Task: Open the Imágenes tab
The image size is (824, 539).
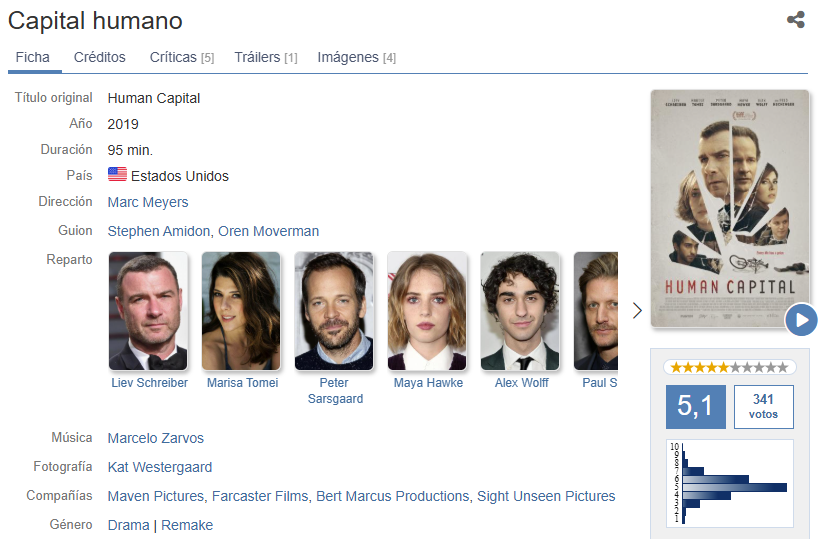Action: (x=357, y=57)
